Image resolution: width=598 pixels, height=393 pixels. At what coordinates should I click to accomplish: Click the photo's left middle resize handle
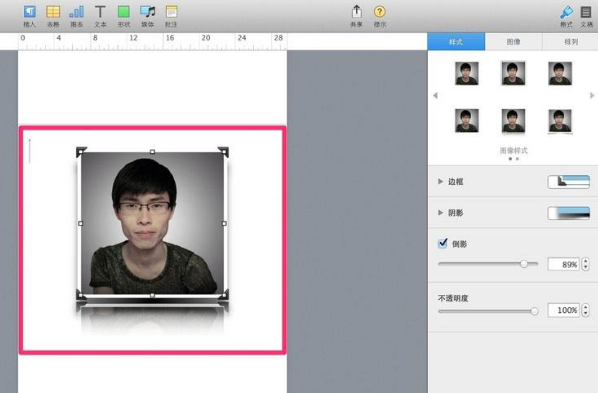[x=80, y=223]
